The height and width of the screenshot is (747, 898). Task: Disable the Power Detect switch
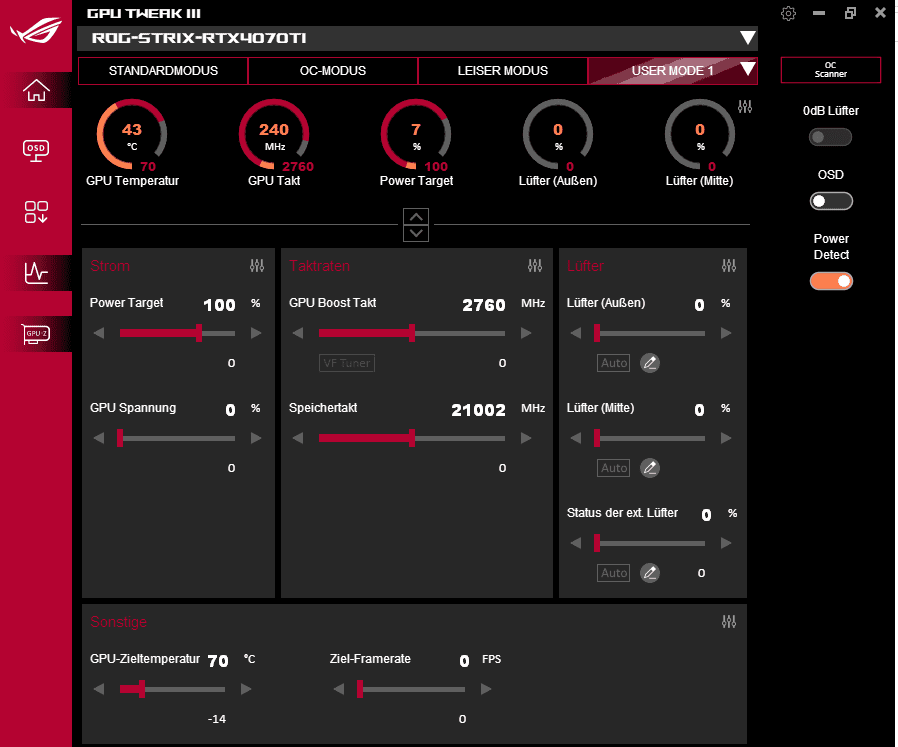[x=830, y=281]
